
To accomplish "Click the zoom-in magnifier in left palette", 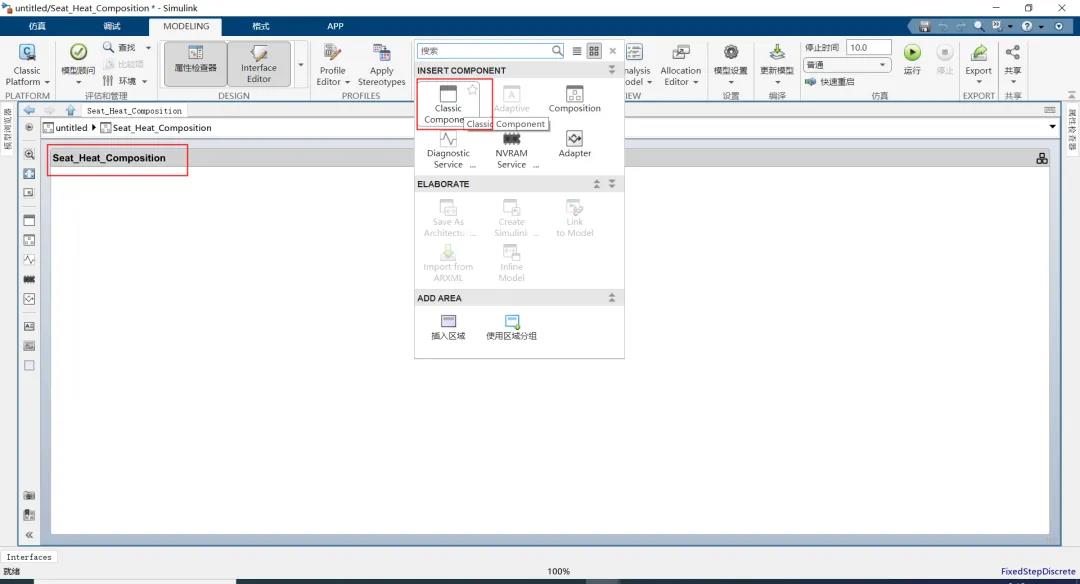I will pyautogui.click(x=29, y=154).
